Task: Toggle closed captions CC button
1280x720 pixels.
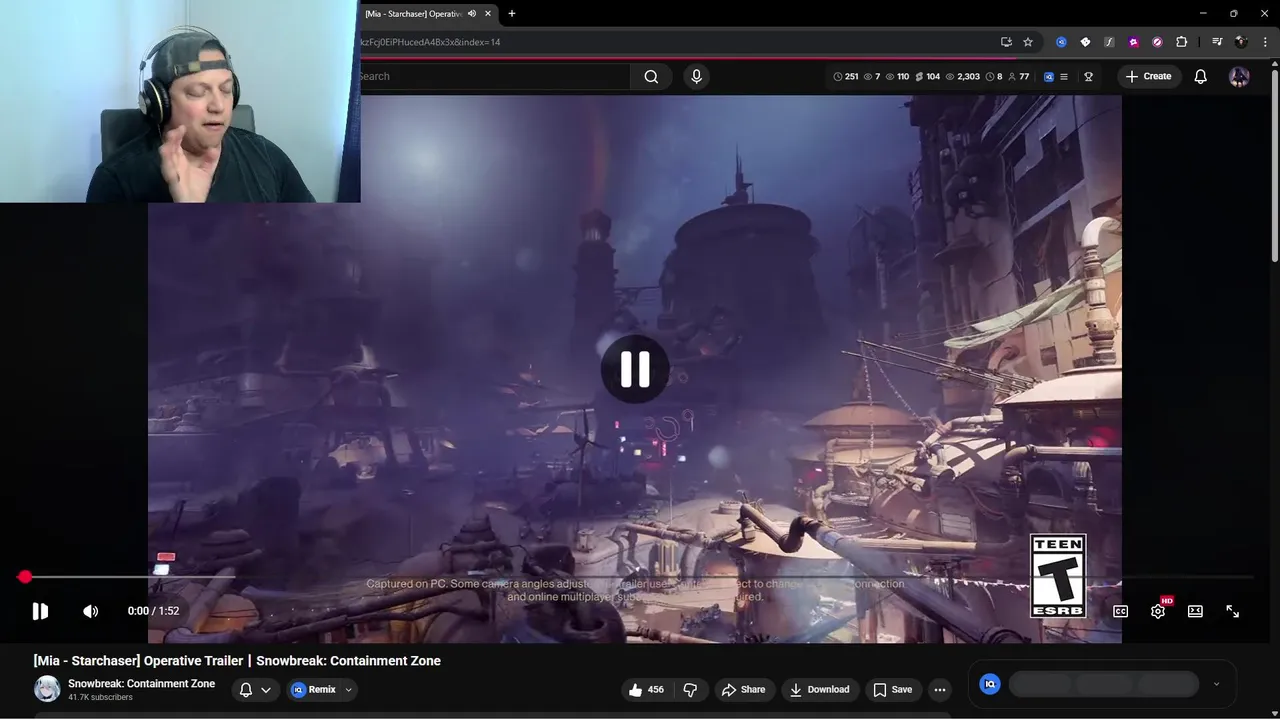Action: 1120,611
